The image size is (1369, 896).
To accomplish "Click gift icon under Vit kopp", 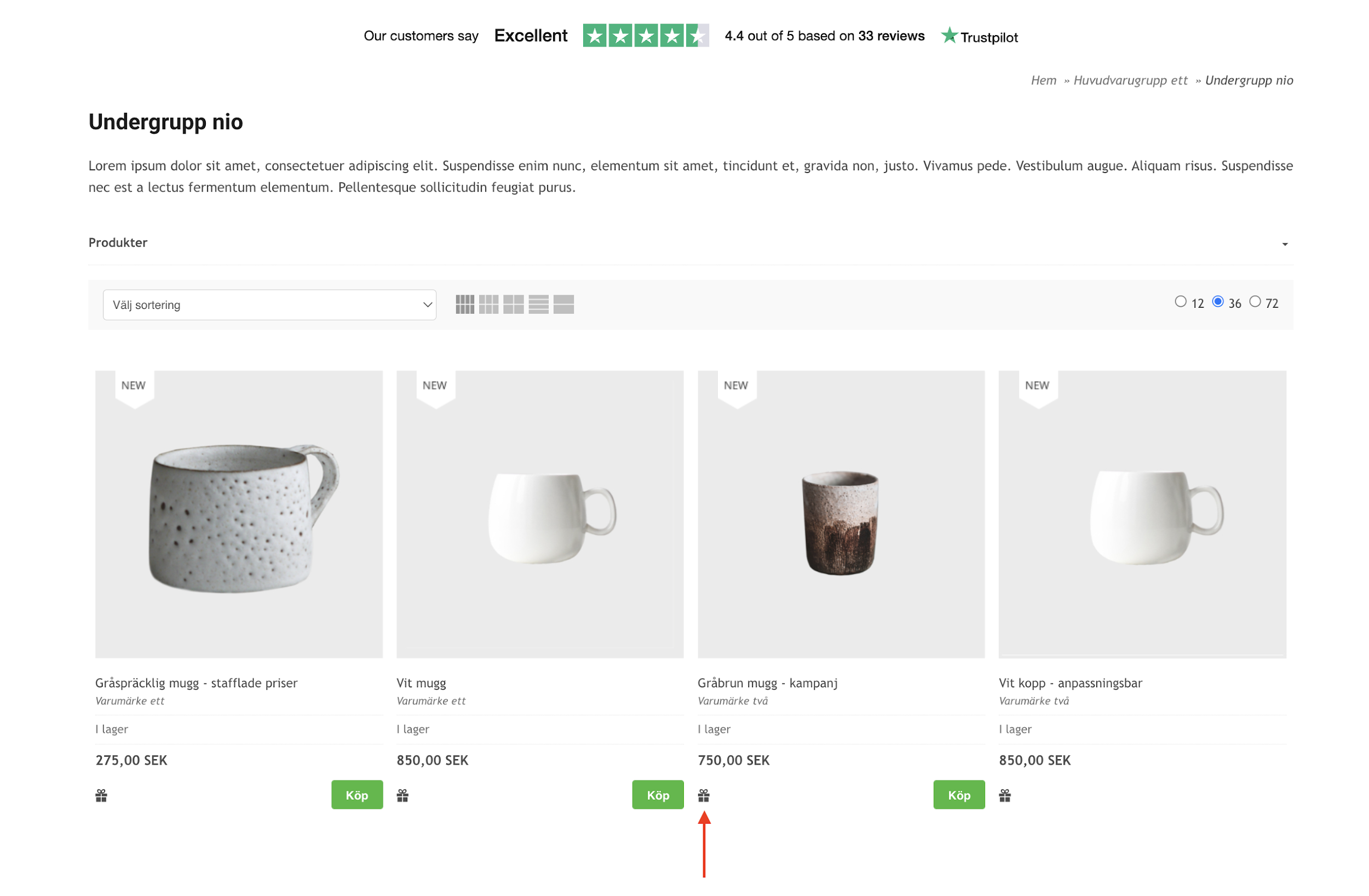I will tap(1005, 796).
